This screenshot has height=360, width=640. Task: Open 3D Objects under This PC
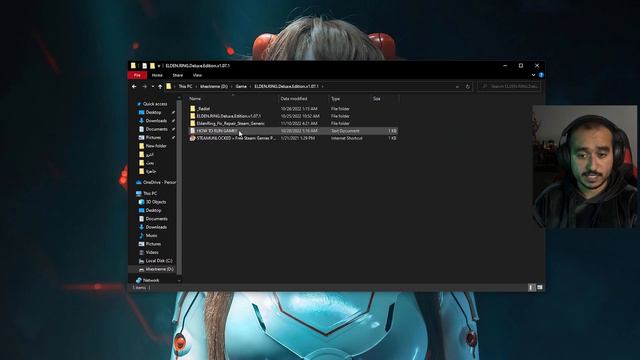tap(156, 202)
